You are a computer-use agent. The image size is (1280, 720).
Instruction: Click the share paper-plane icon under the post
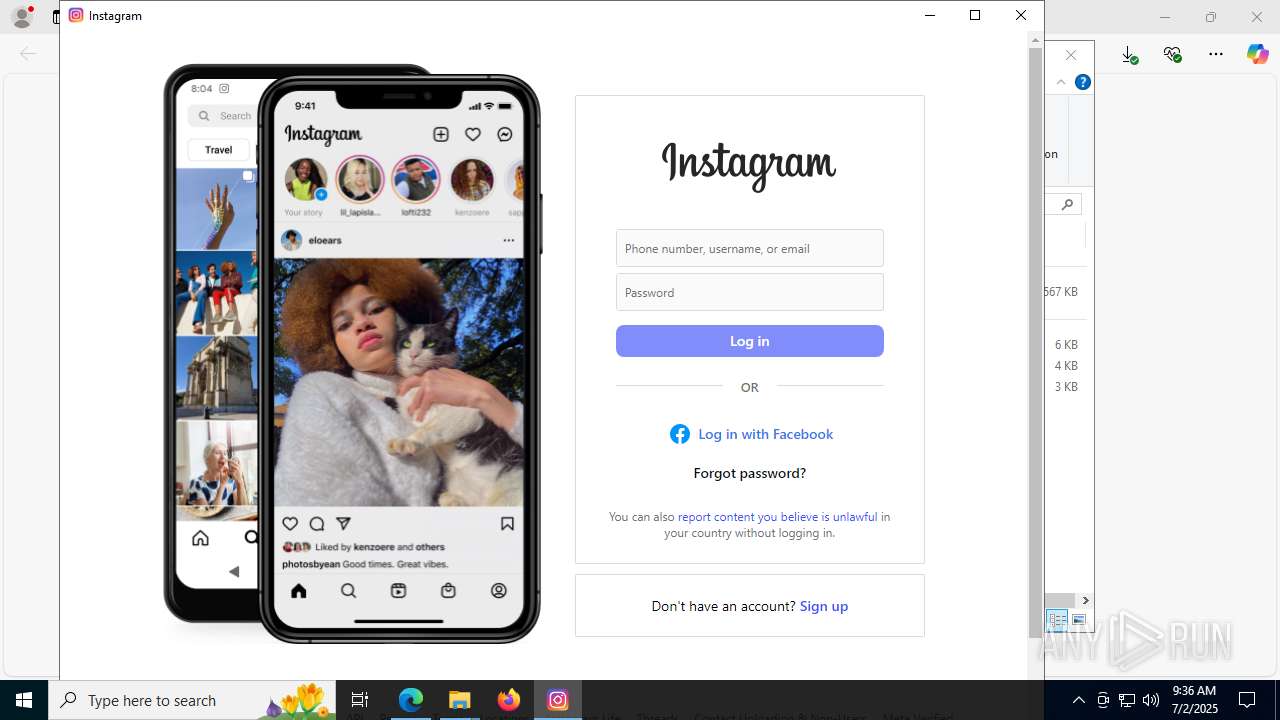click(344, 524)
